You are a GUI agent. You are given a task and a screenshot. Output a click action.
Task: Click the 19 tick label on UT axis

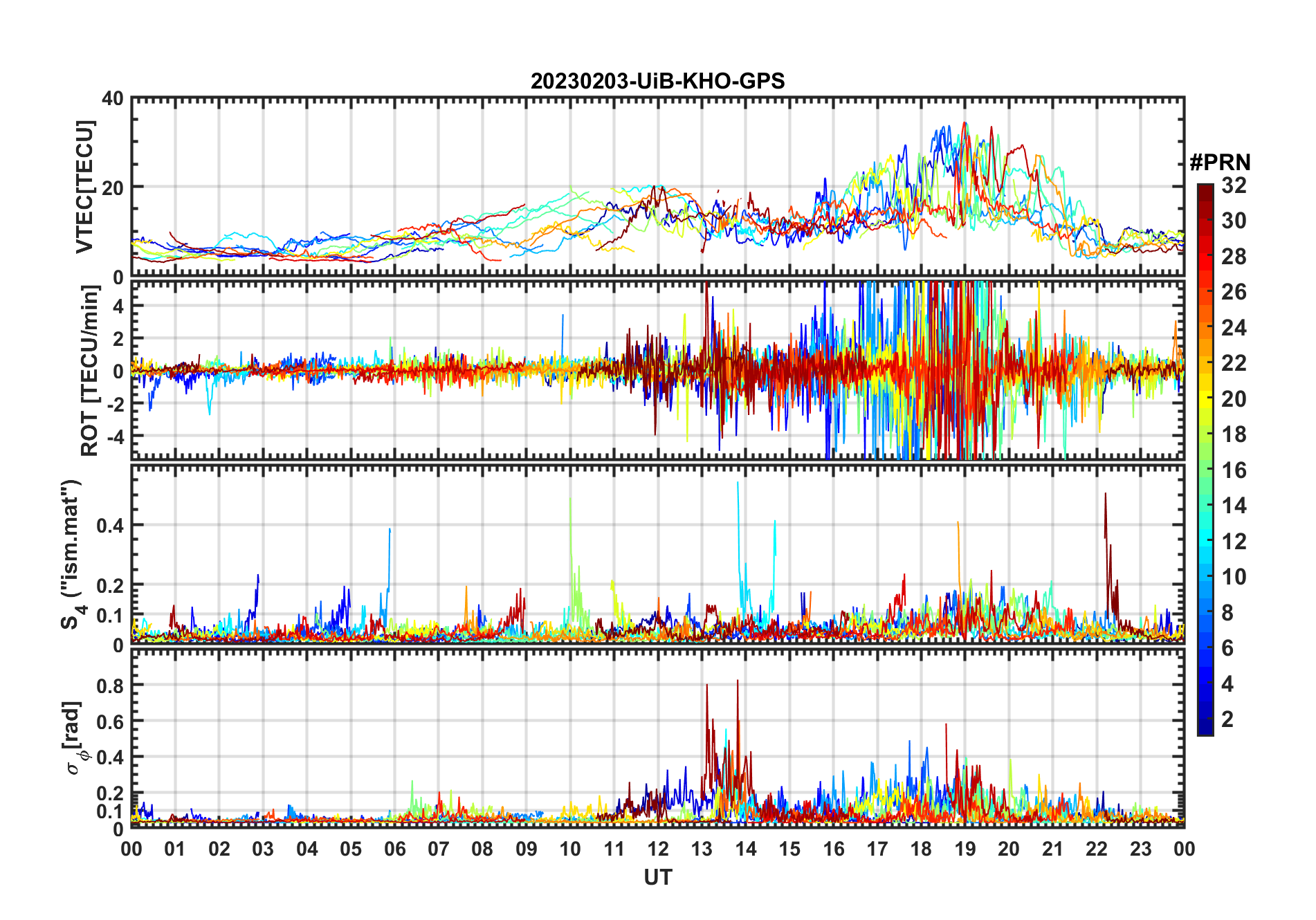point(965,849)
